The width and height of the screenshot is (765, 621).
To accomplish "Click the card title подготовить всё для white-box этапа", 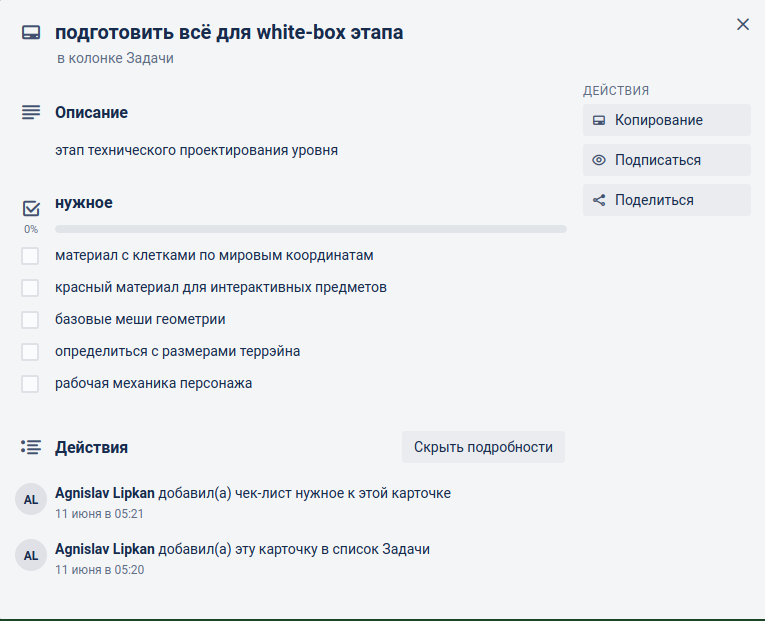I will click(229, 33).
